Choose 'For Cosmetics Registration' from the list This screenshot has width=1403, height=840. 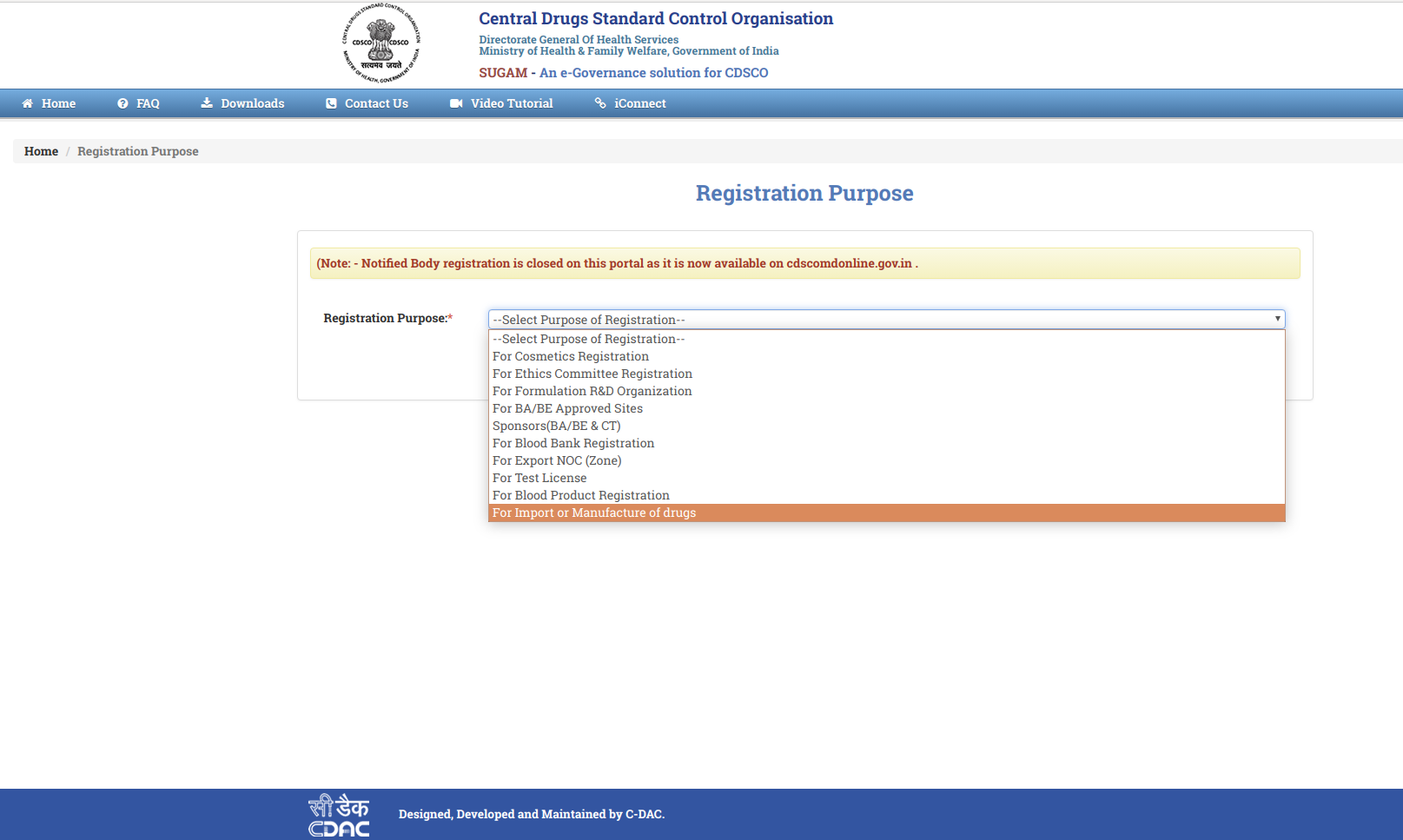[570, 356]
